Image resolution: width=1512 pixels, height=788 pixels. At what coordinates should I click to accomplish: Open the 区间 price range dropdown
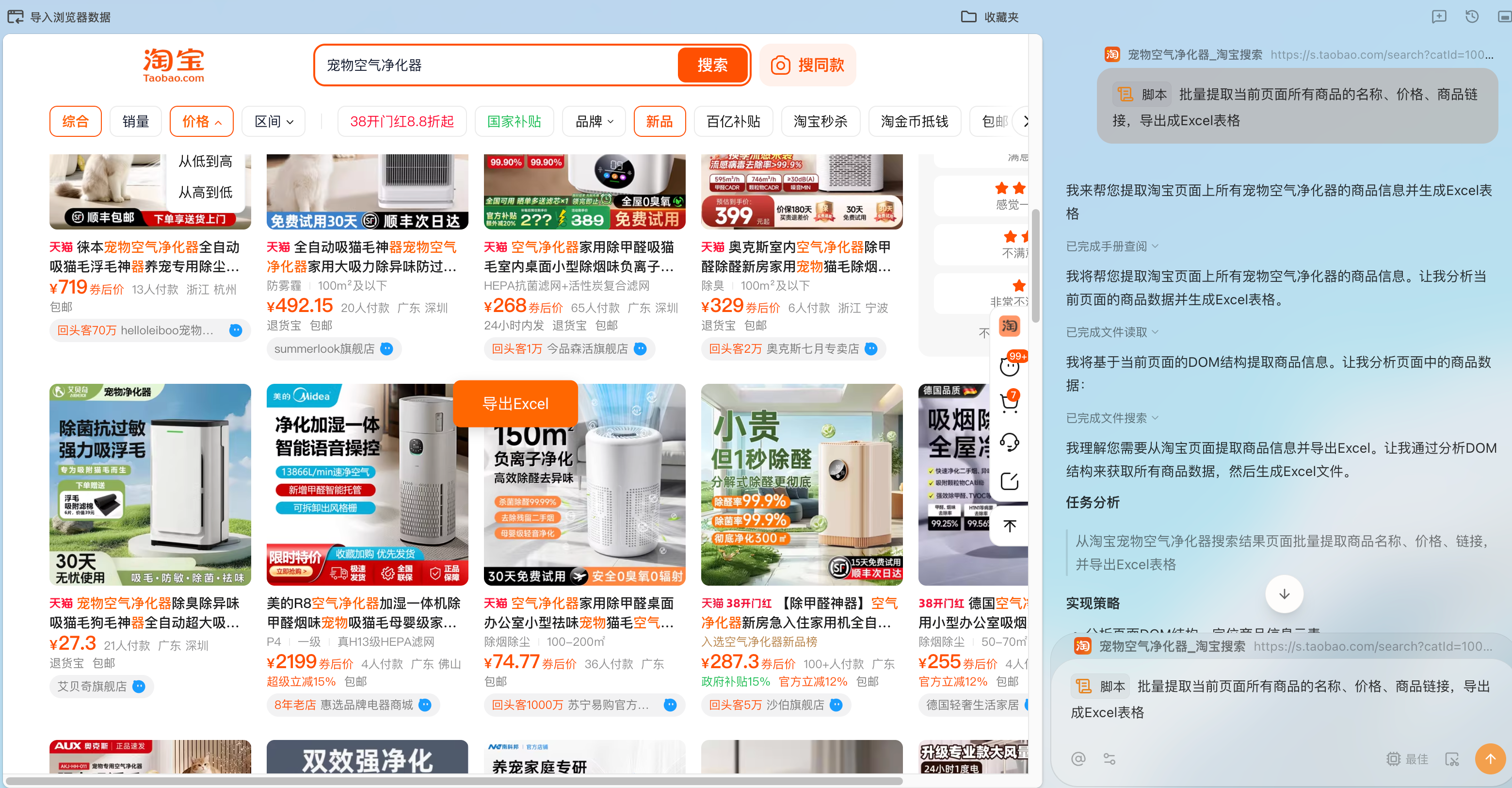273,121
